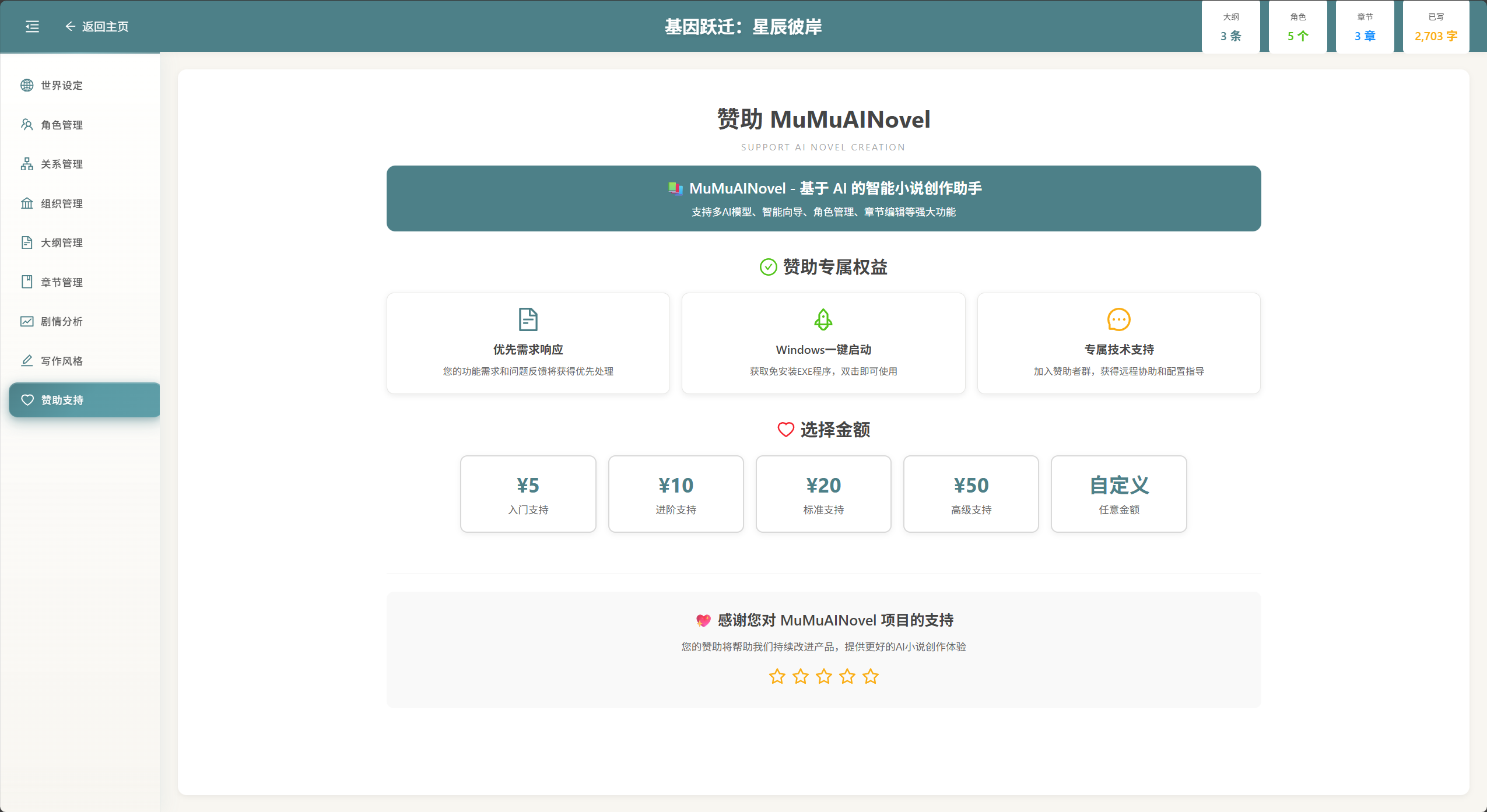The width and height of the screenshot is (1487, 812).
Task: Click the banner text 基于 AI 的智能小说创作助手
Action: (x=891, y=188)
